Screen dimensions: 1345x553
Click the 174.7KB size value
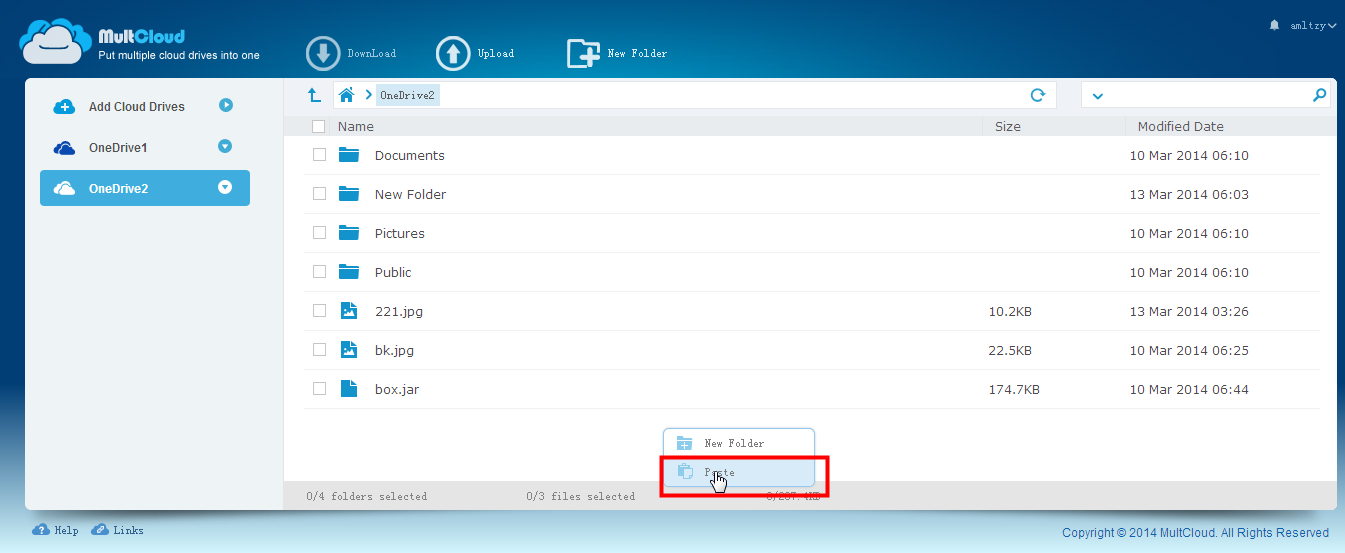pos(1014,389)
